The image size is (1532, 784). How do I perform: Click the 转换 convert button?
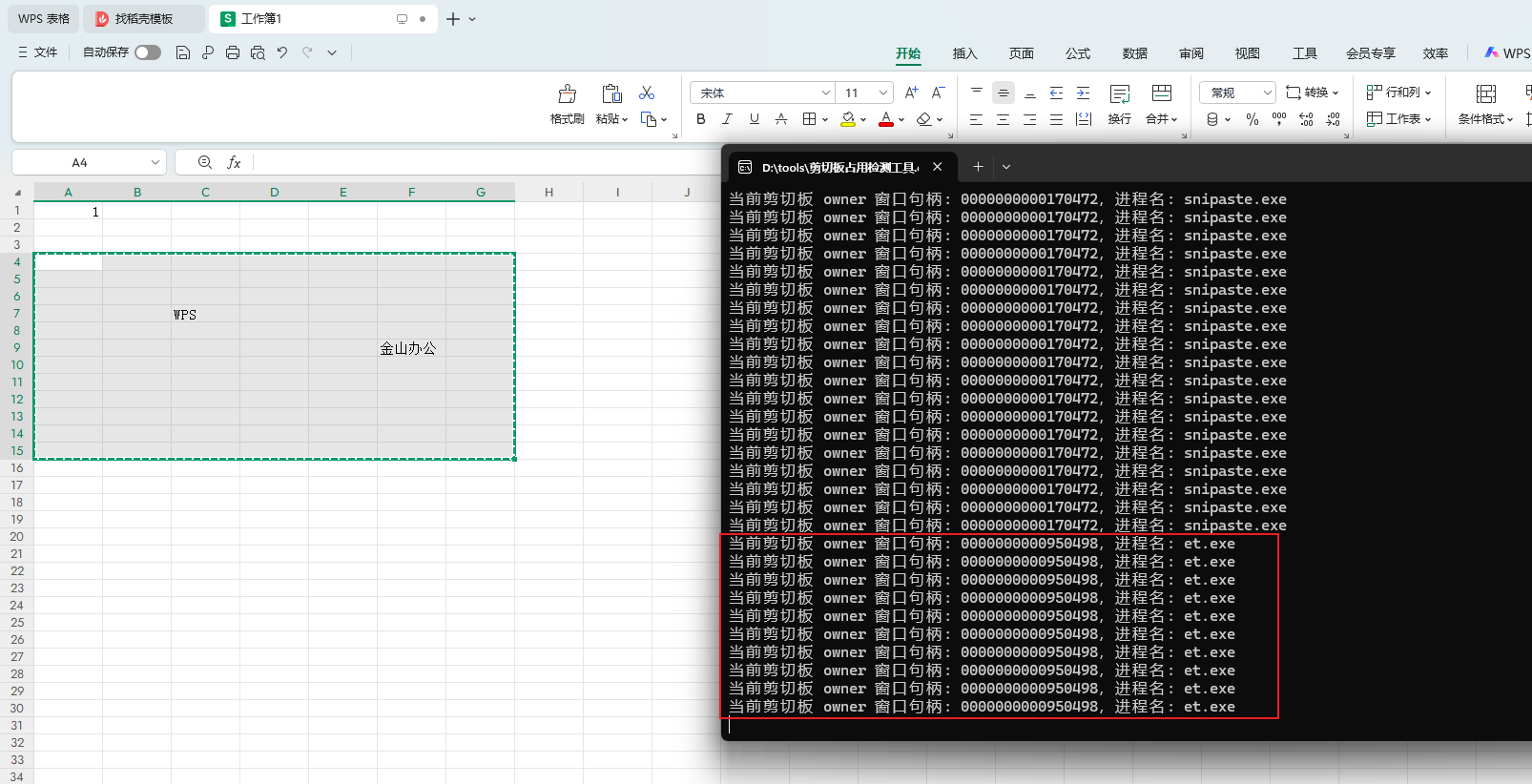coord(1313,93)
